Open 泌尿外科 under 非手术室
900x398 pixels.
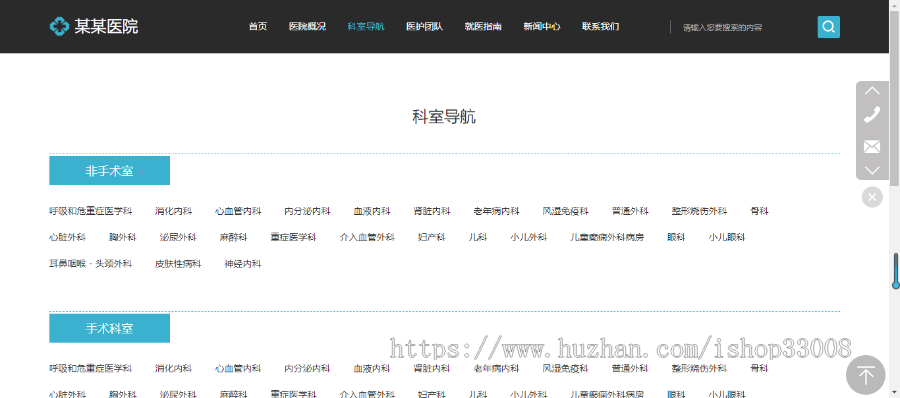pos(178,237)
